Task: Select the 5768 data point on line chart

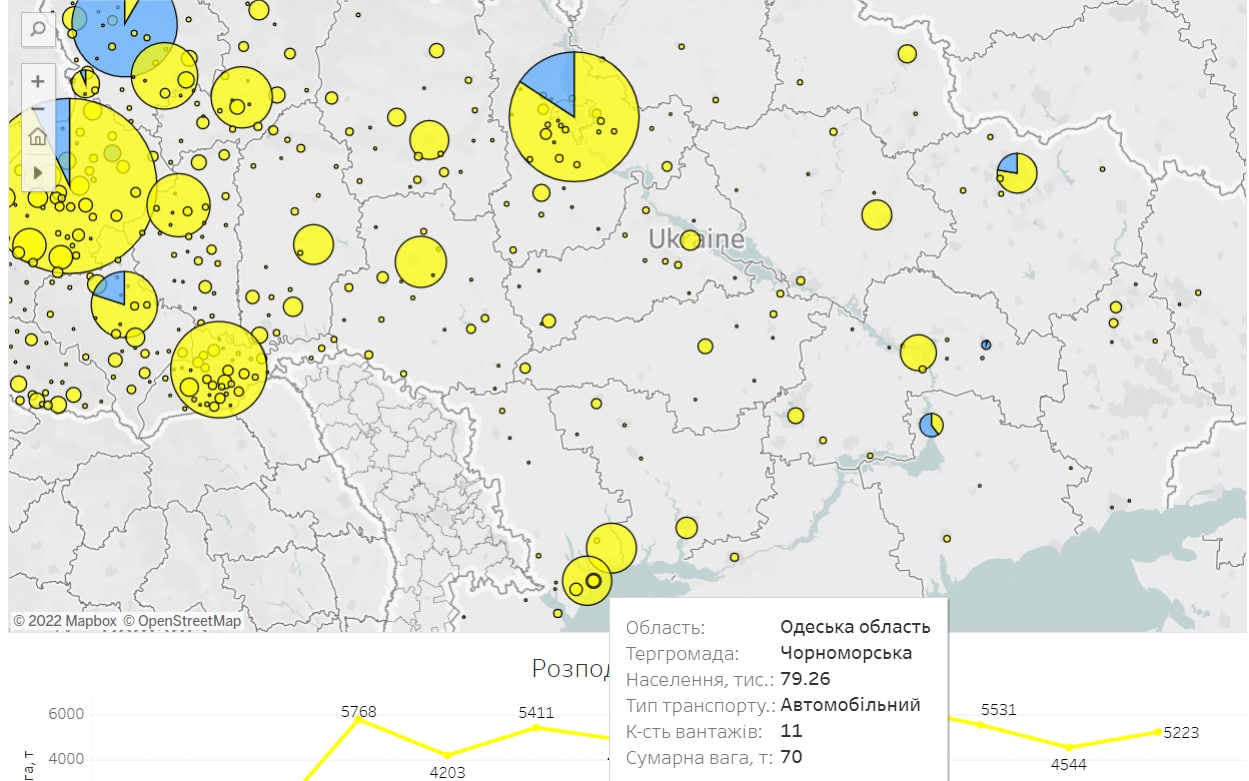Action: [x=359, y=720]
